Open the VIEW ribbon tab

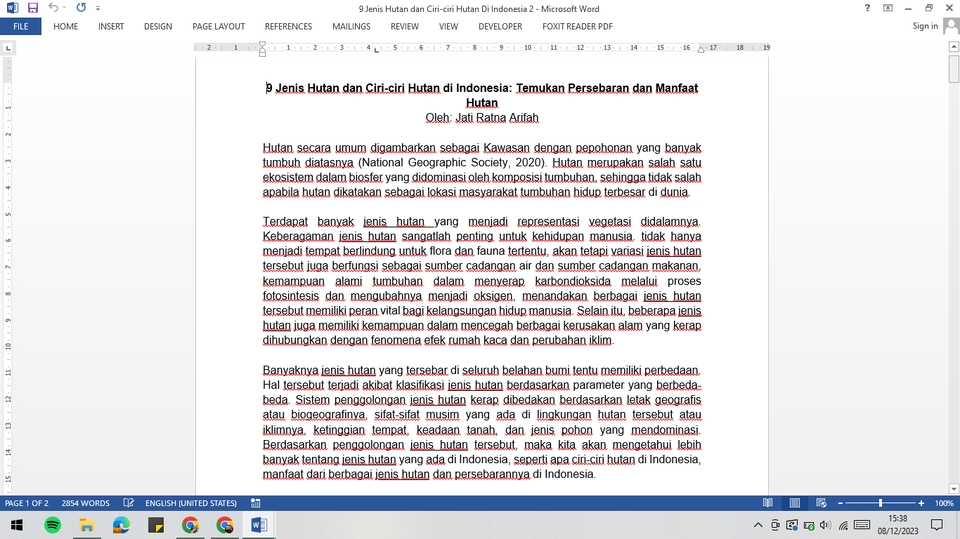coord(448,26)
